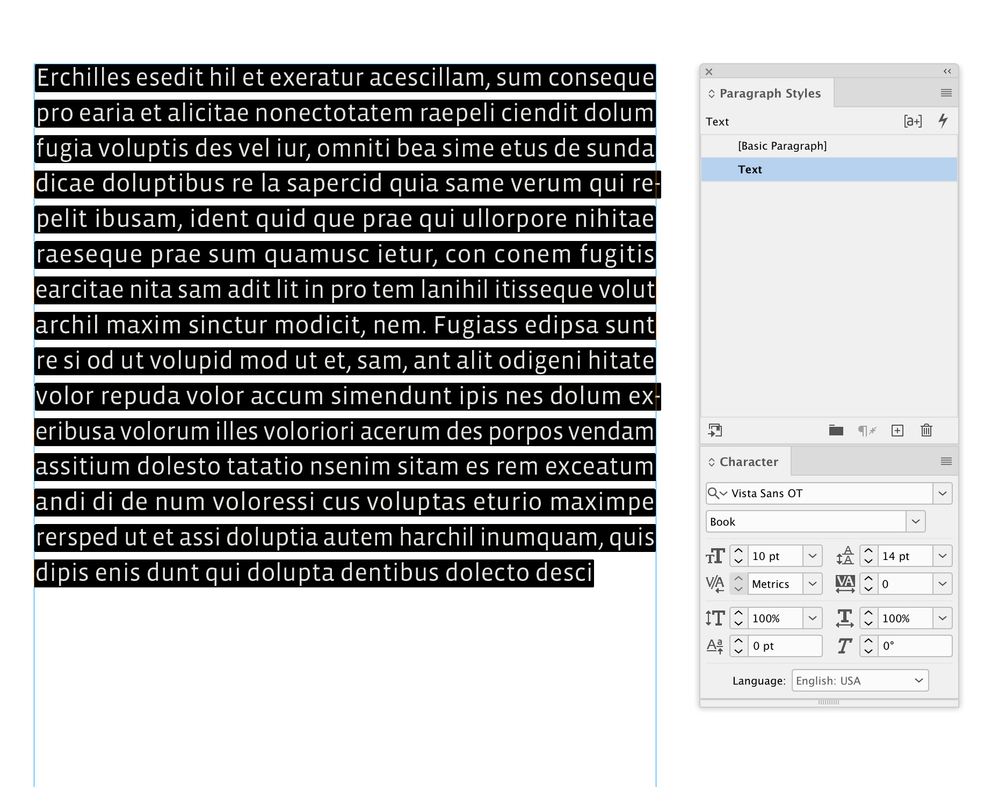The image size is (999, 787).
Task: Collapse the panel group with double arrows
Action: pos(947,71)
